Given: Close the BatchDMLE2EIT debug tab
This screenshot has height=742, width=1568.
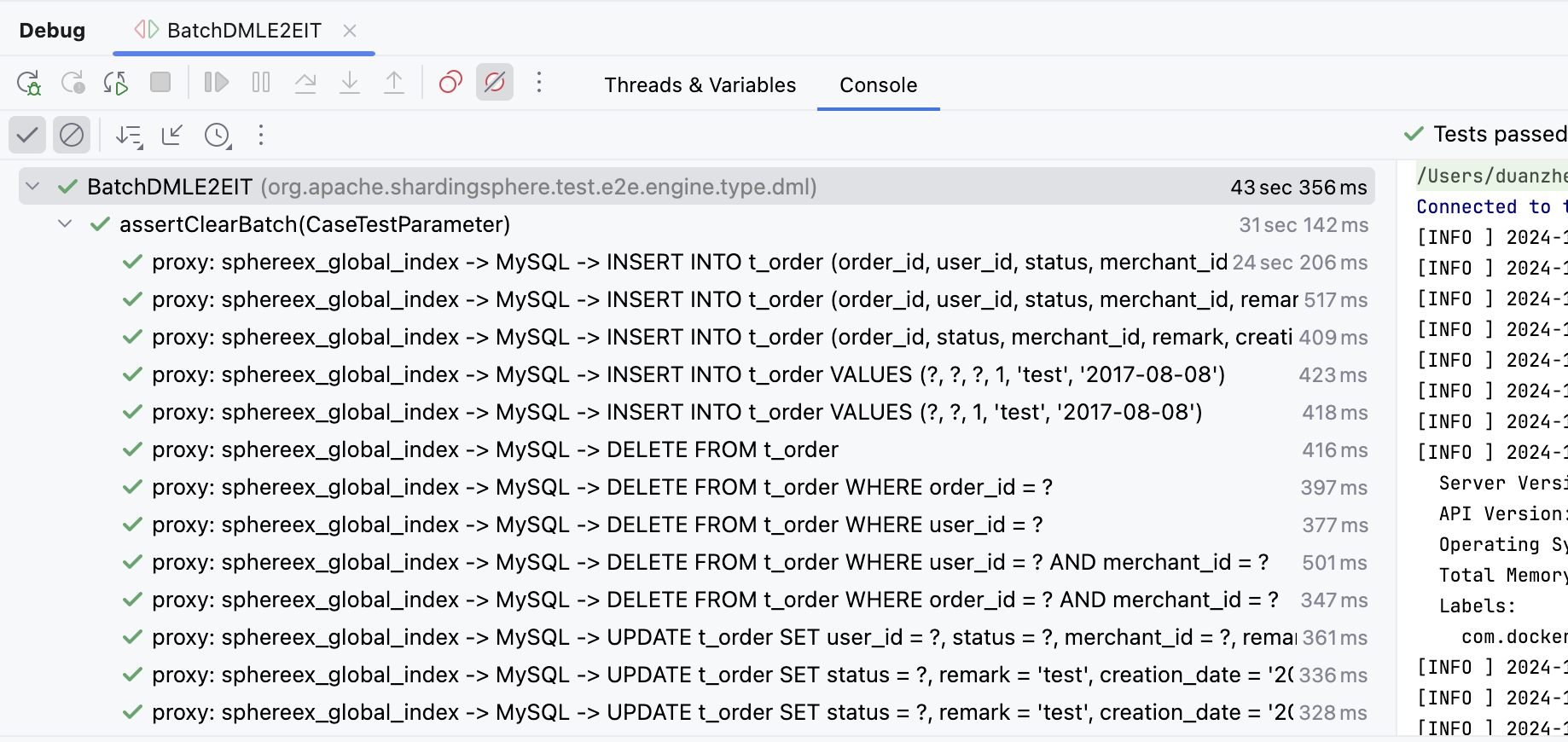Looking at the screenshot, I should [x=350, y=31].
